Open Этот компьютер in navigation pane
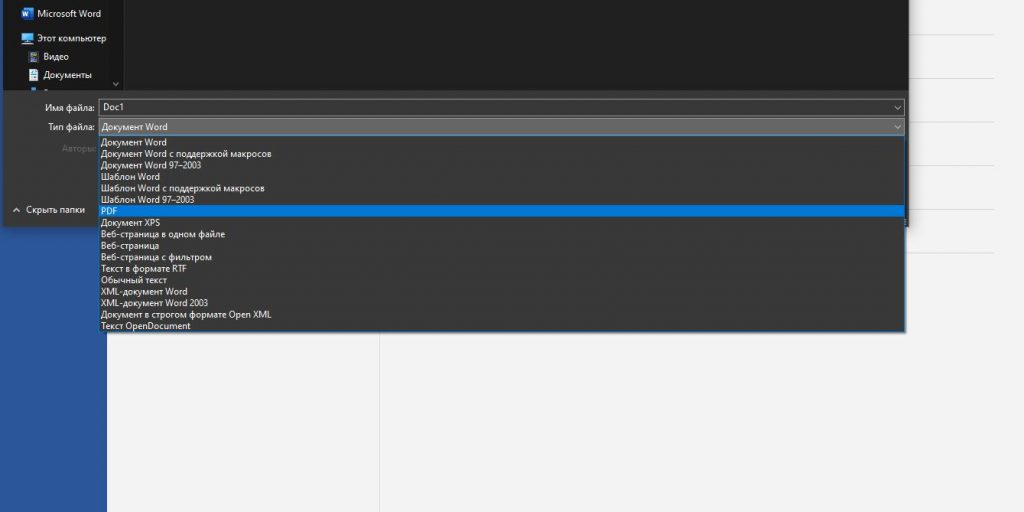Screen dimensions: 1024x512 63,39
